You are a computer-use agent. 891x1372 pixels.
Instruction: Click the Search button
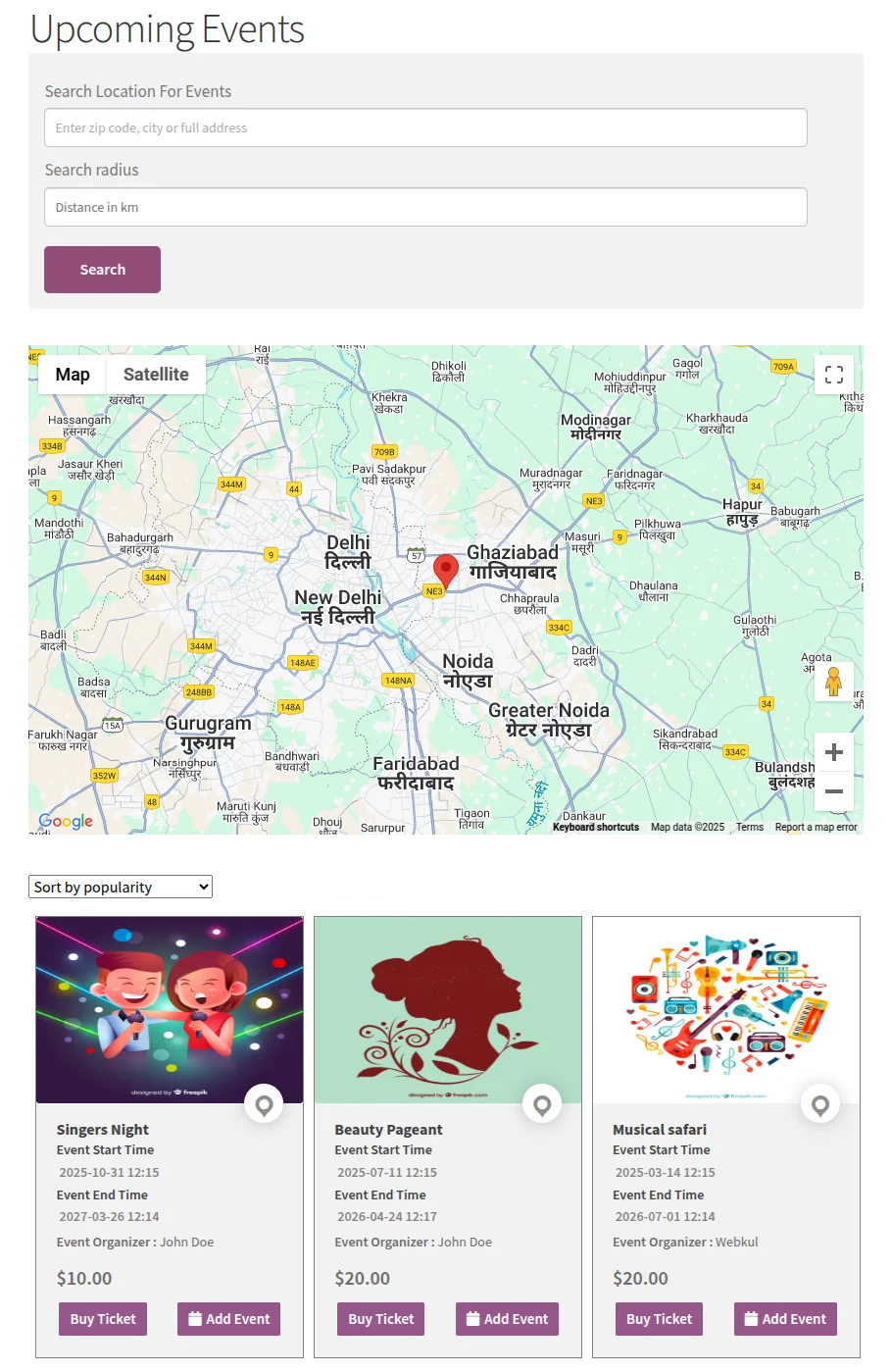pos(102,269)
